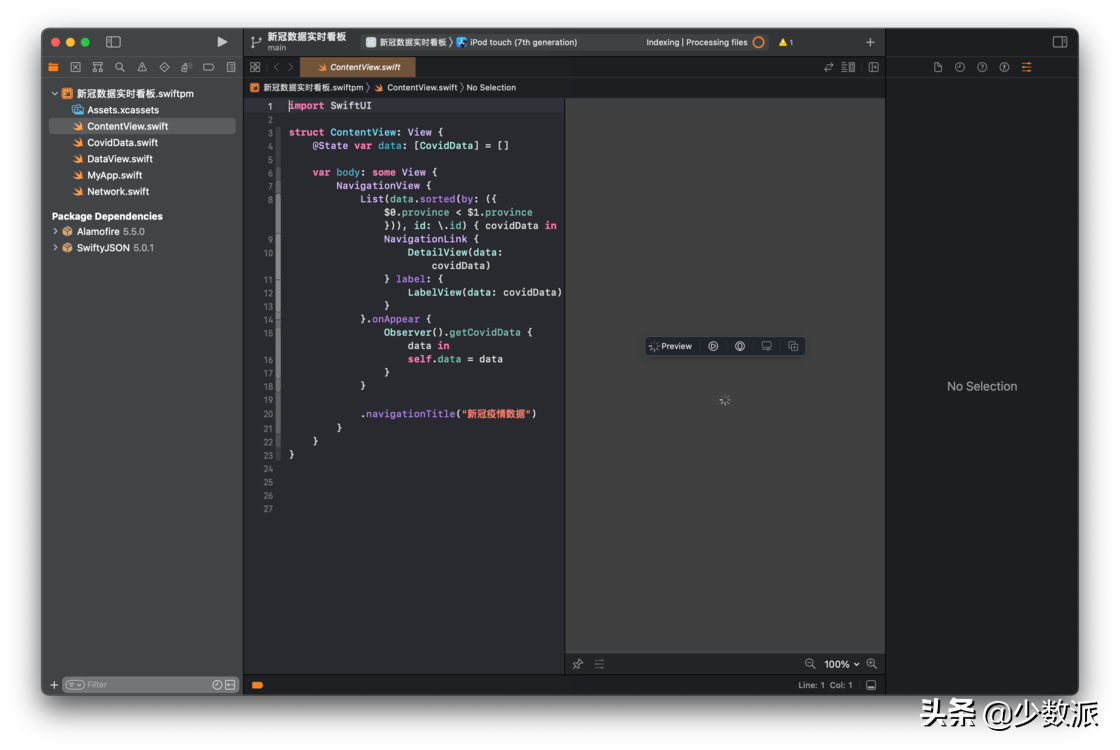
Task: Choose iPod touch (7th generation) destination
Action: [x=517, y=42]
